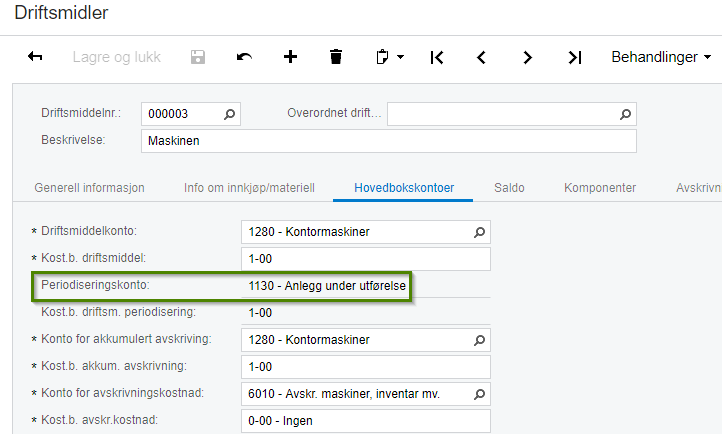
Task: Open the Saldo tab
Action: (509, 188)
